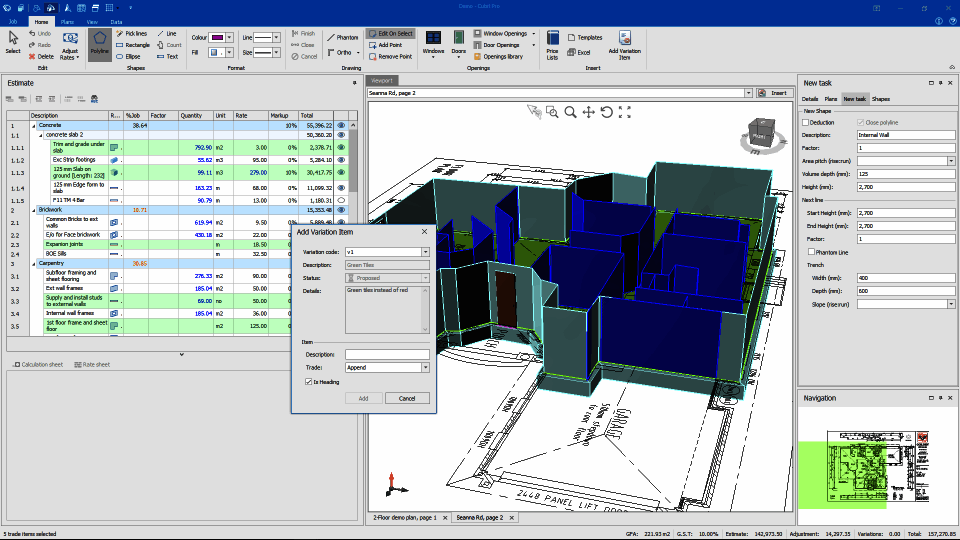960x540 pixels.
Task: Click the fit-to-screen viewport icon
Action: tap(625, 112)
